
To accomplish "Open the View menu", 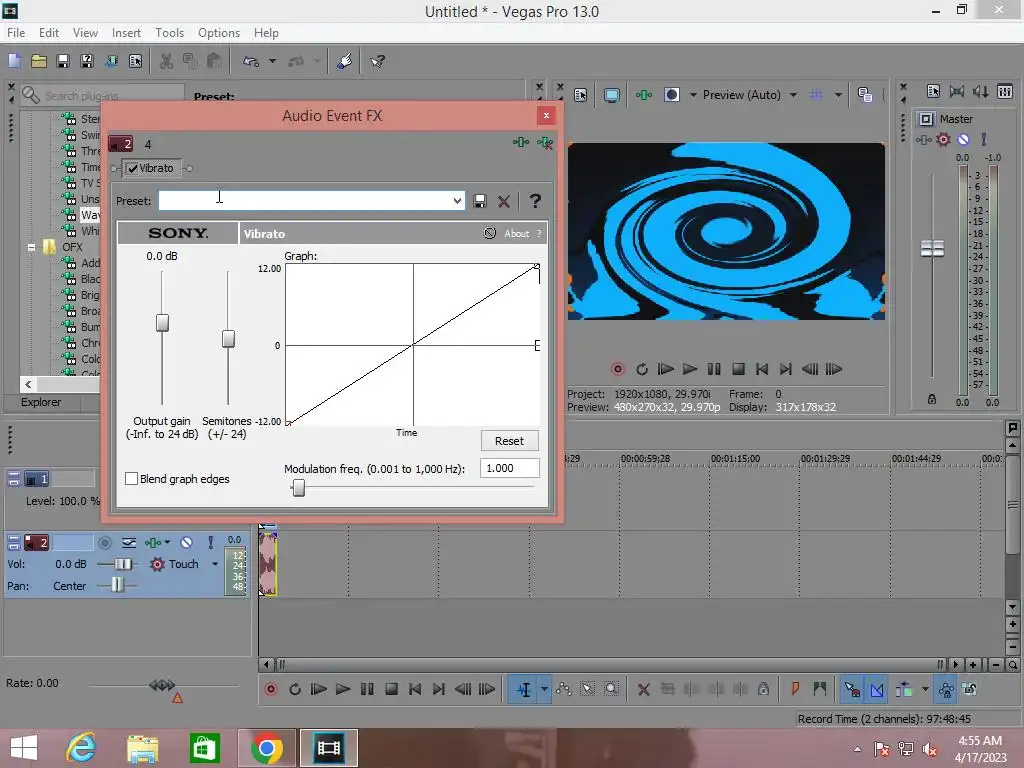I will (x=85, y=33).
